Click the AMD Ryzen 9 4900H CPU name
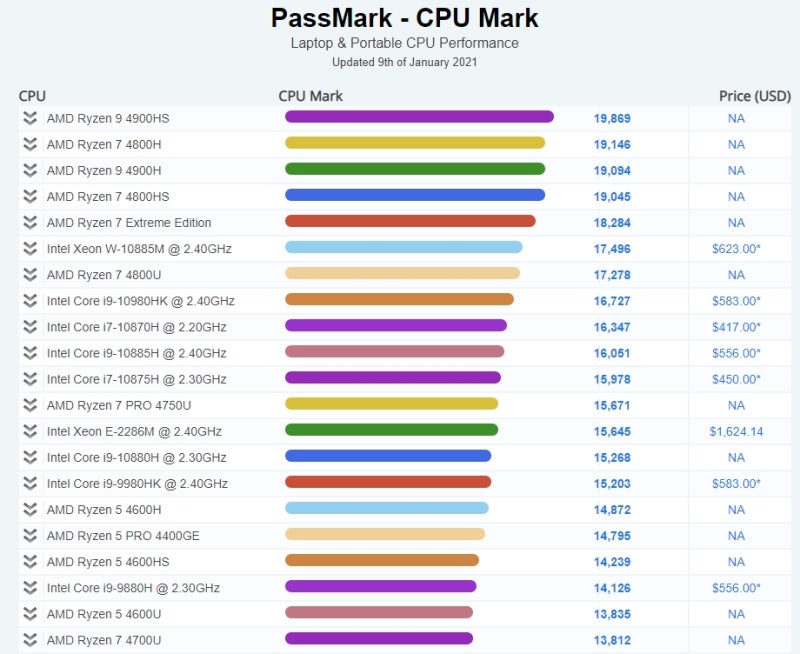This screenshot has height=654, width=800. click(x=104, y=170)
